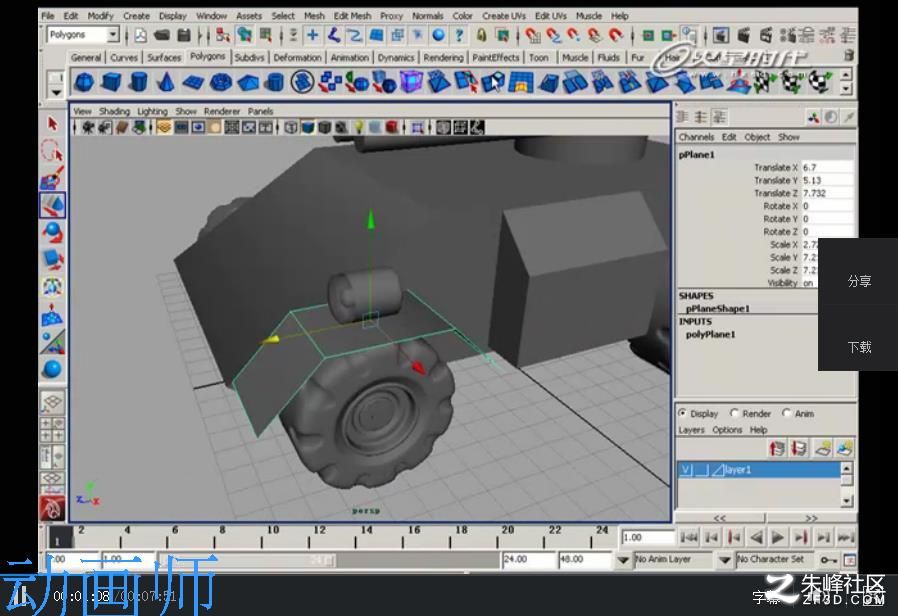Go to end of playback range
The height and width of the screenshot is (616, 898).
[x=845, y=538]
